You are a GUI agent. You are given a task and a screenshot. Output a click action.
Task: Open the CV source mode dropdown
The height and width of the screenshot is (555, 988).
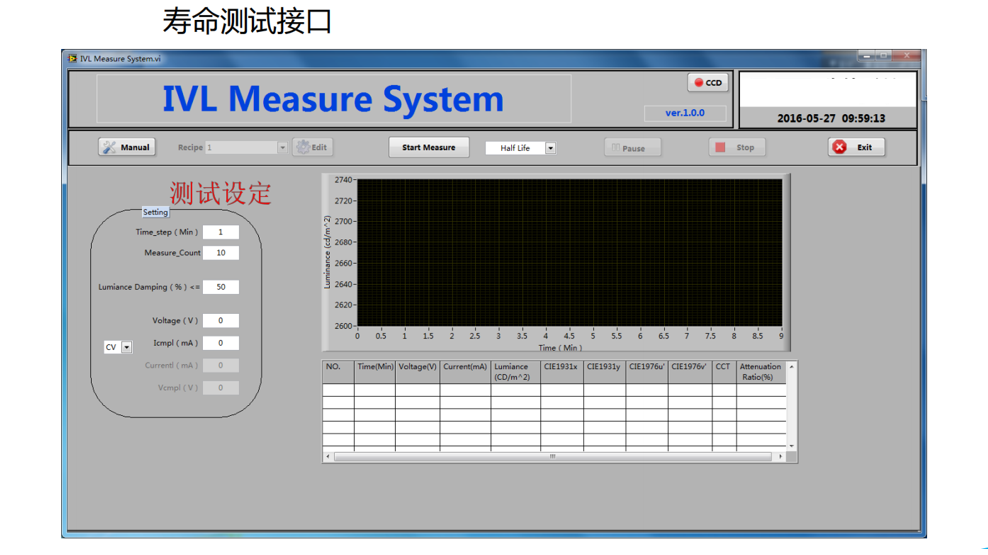pos(127,348)
